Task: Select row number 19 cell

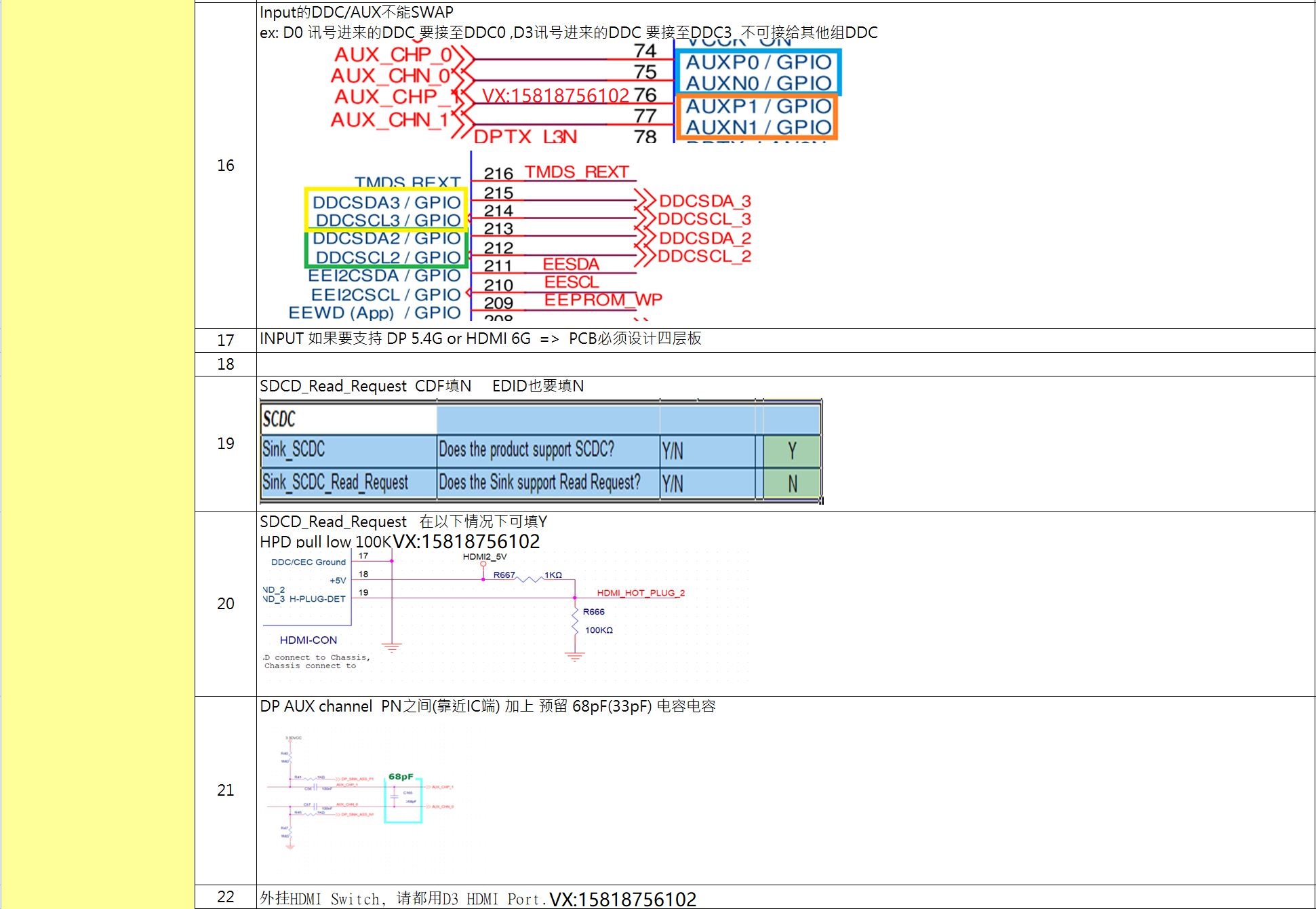Action: click(x=225, y=444)
